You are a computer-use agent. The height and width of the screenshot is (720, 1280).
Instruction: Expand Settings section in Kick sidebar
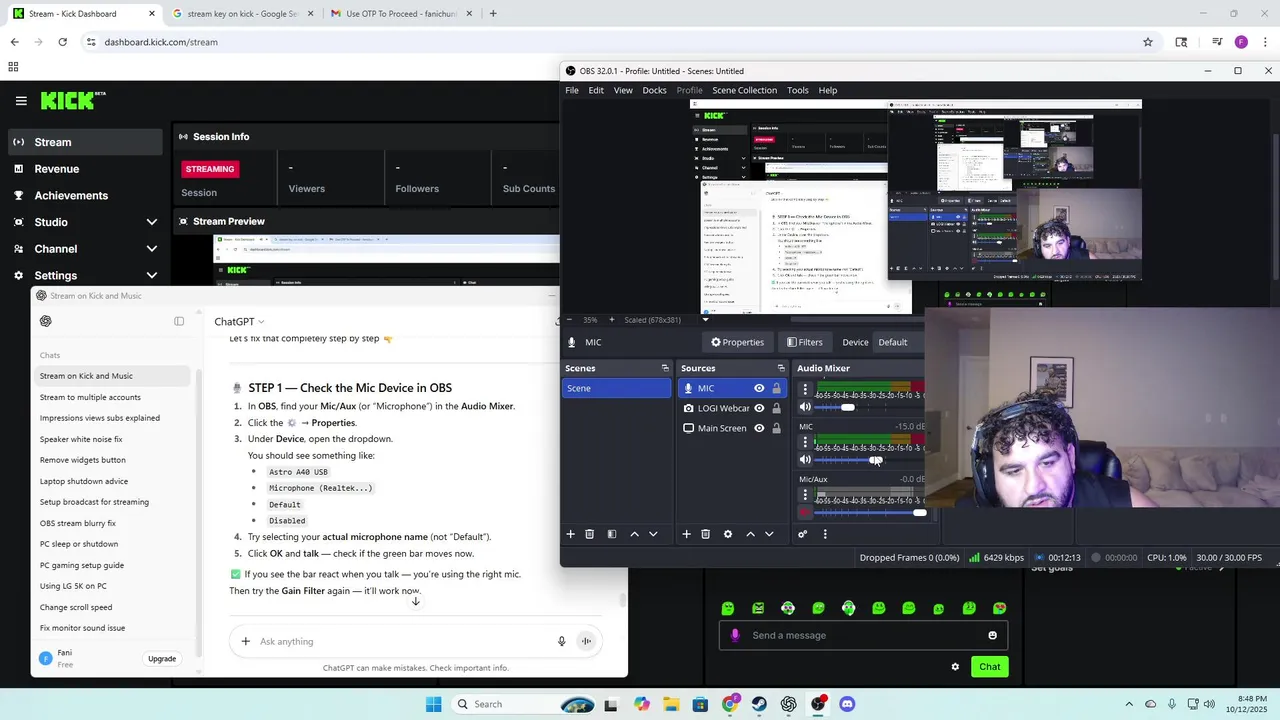point(151,275)
